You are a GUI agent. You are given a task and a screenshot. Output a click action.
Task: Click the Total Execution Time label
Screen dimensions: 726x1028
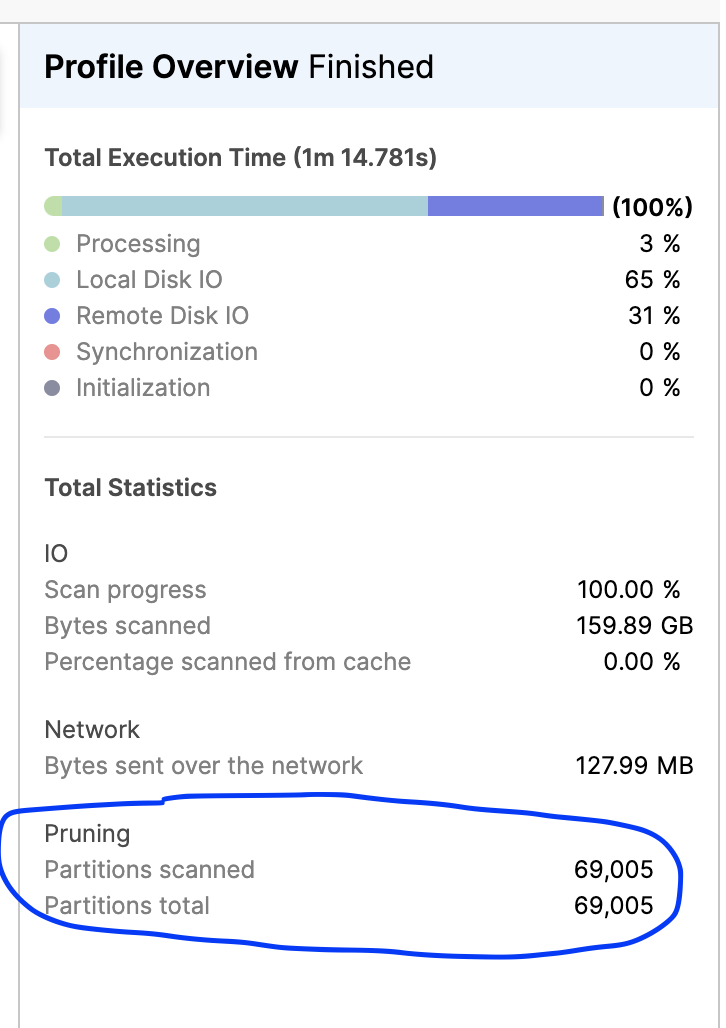tap(240, 158)
